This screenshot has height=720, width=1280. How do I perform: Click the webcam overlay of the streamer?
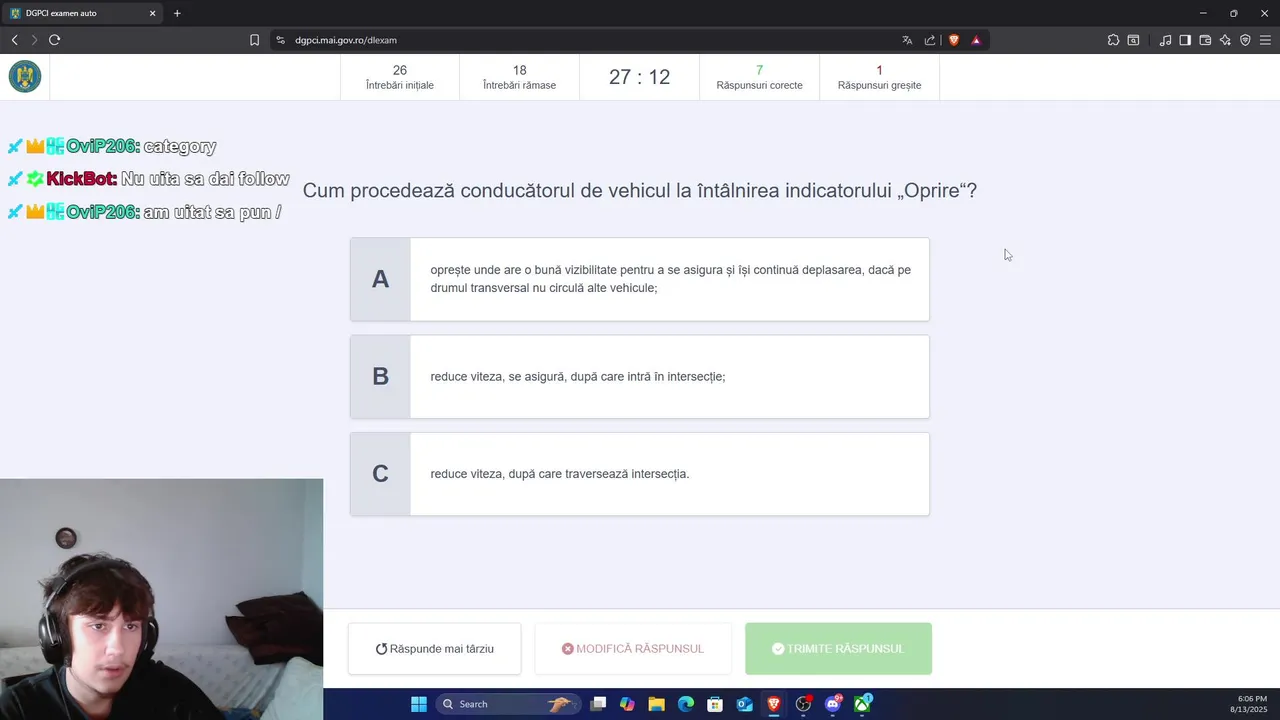(161, 599)
